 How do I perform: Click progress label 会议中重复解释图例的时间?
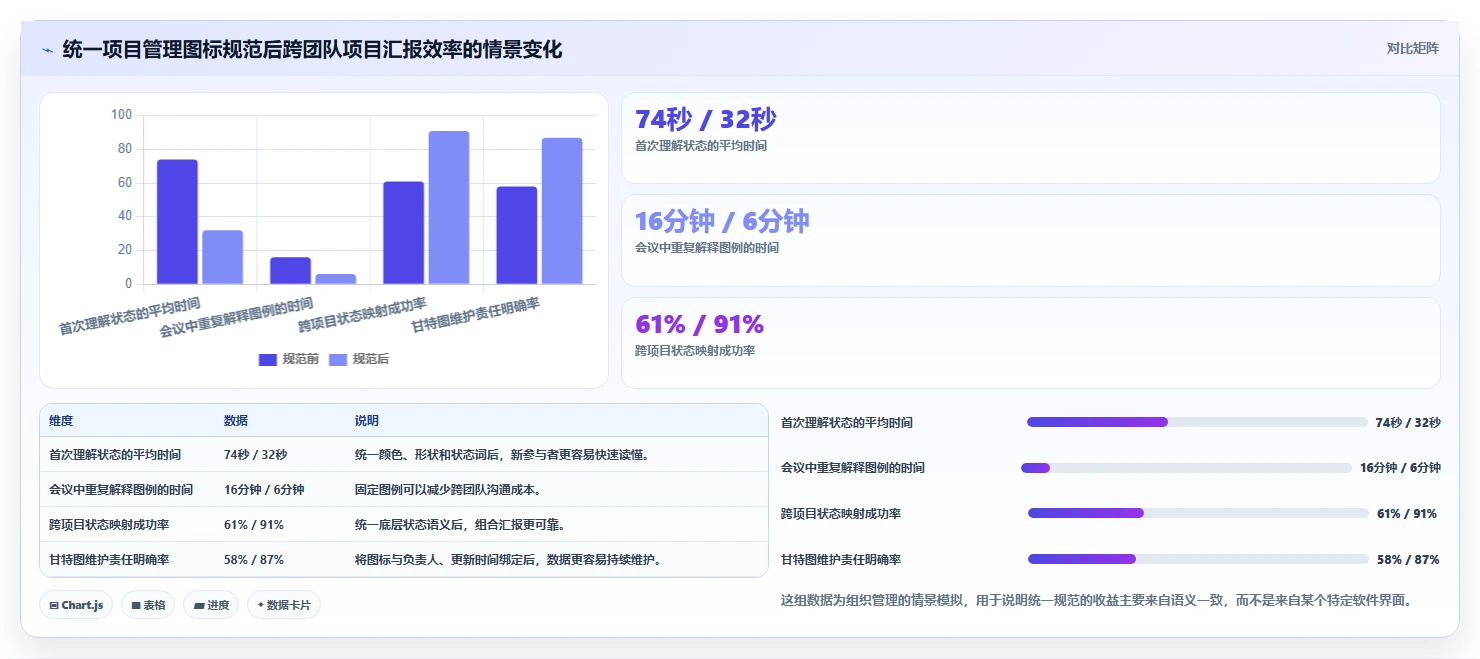(853, 468)
